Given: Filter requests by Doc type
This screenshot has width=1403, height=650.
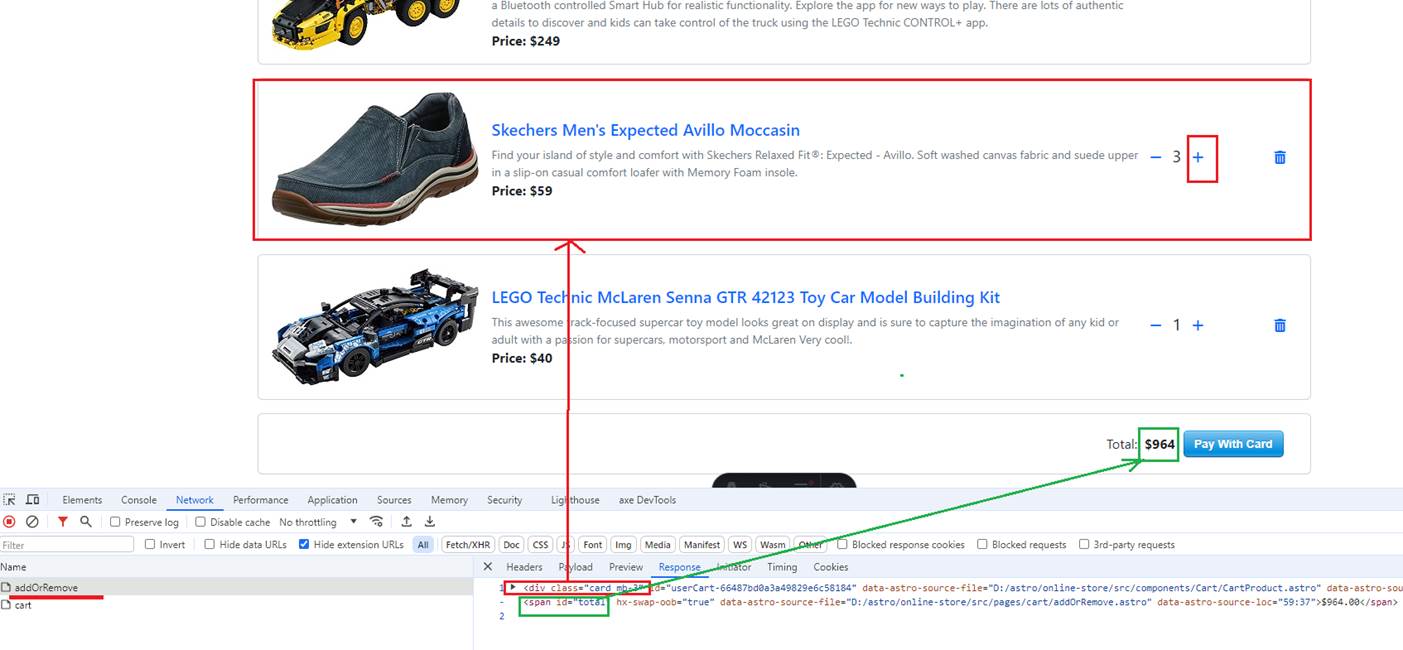Looking at the screenshot, I should (x=511, y=545).
